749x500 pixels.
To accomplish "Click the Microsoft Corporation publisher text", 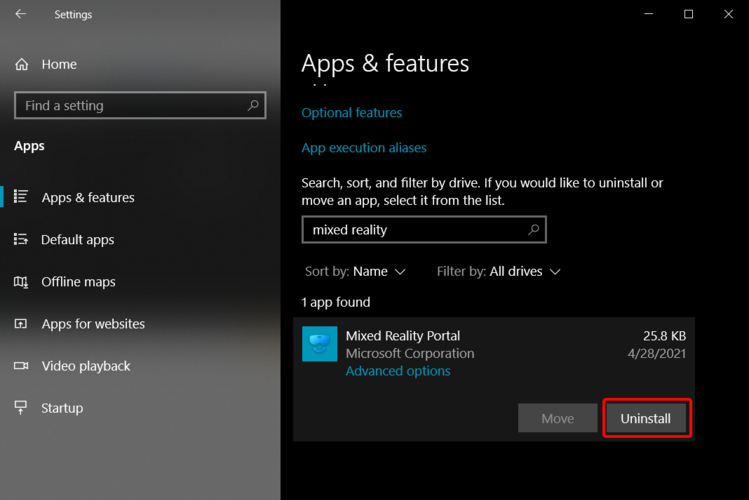I will [410, 353].
